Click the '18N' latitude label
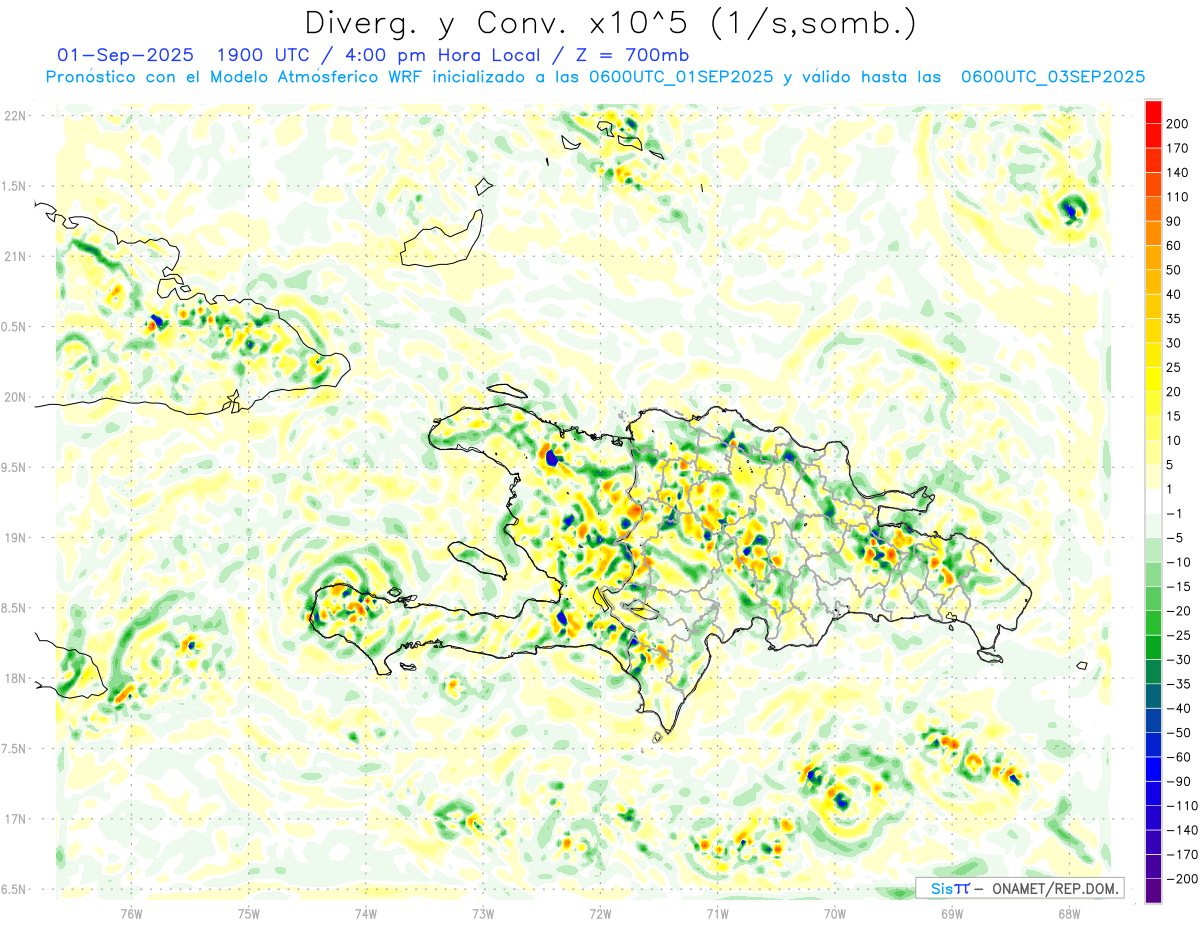Viewport: 1200px width, 927px height. [x=15, y=678]
